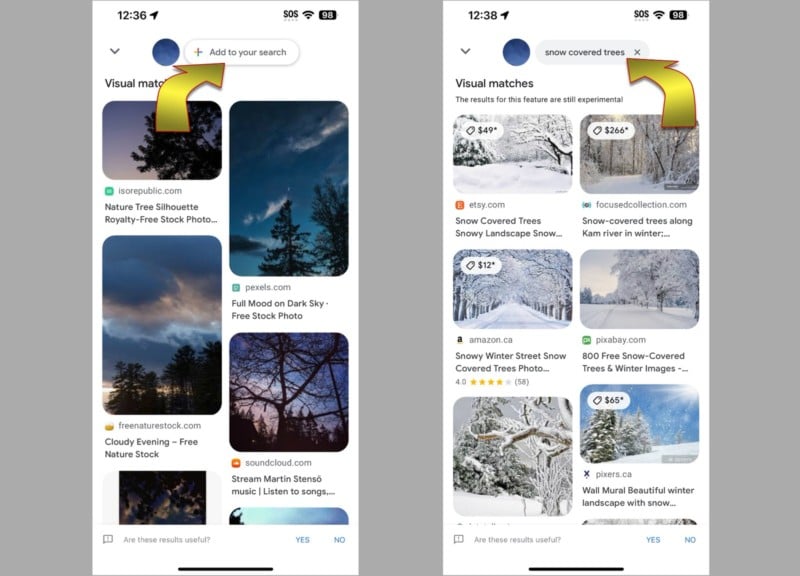Collapse the right results panel using its chevron
Image resolution: width=800 pixels, height=576 pixels.
click(465, 51)
